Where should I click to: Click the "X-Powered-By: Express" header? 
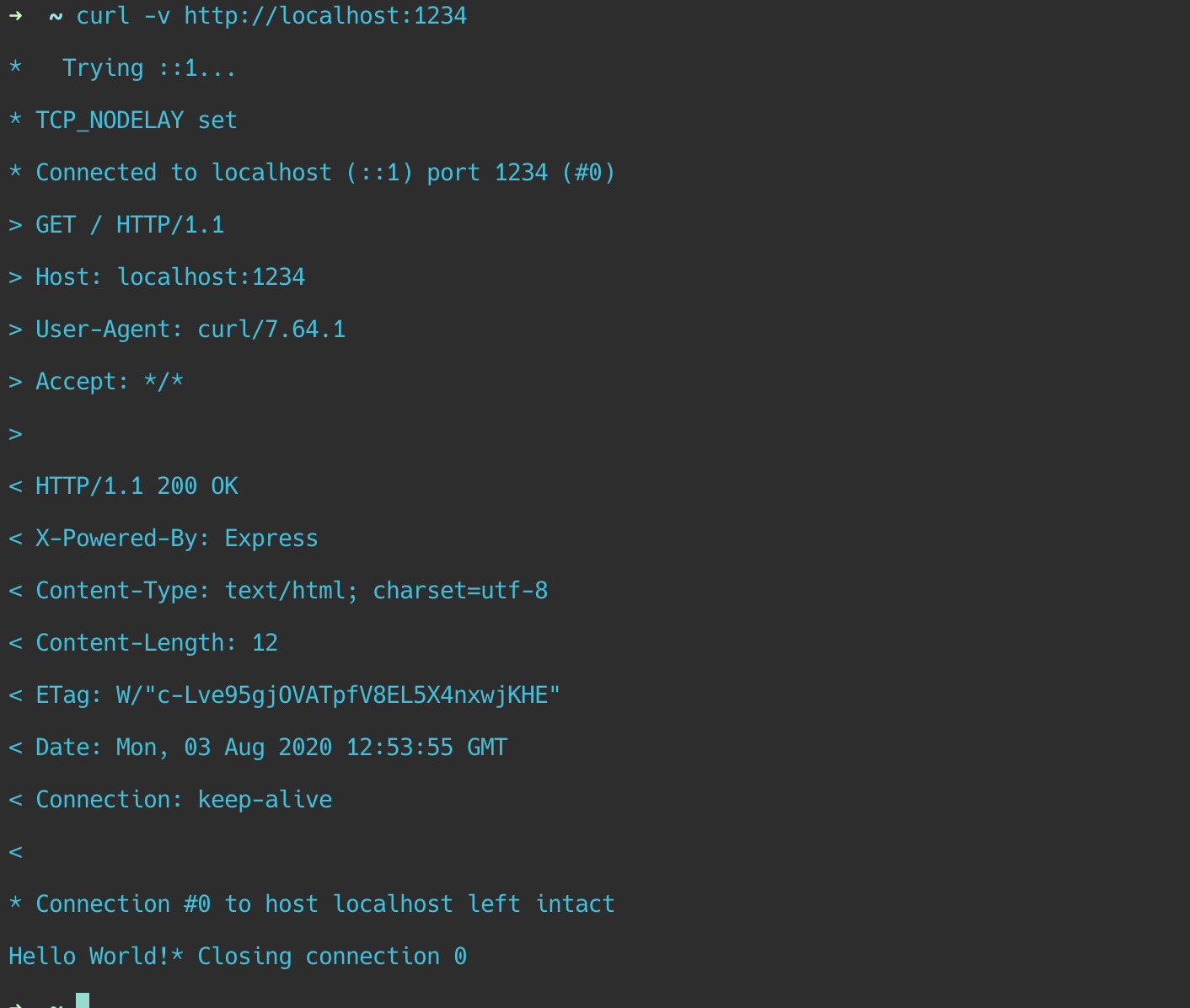(x=176, y=539)
